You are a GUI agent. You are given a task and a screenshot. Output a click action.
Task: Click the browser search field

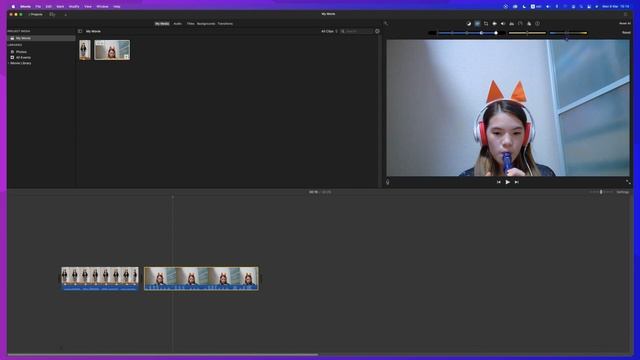(x=356, y=31)
